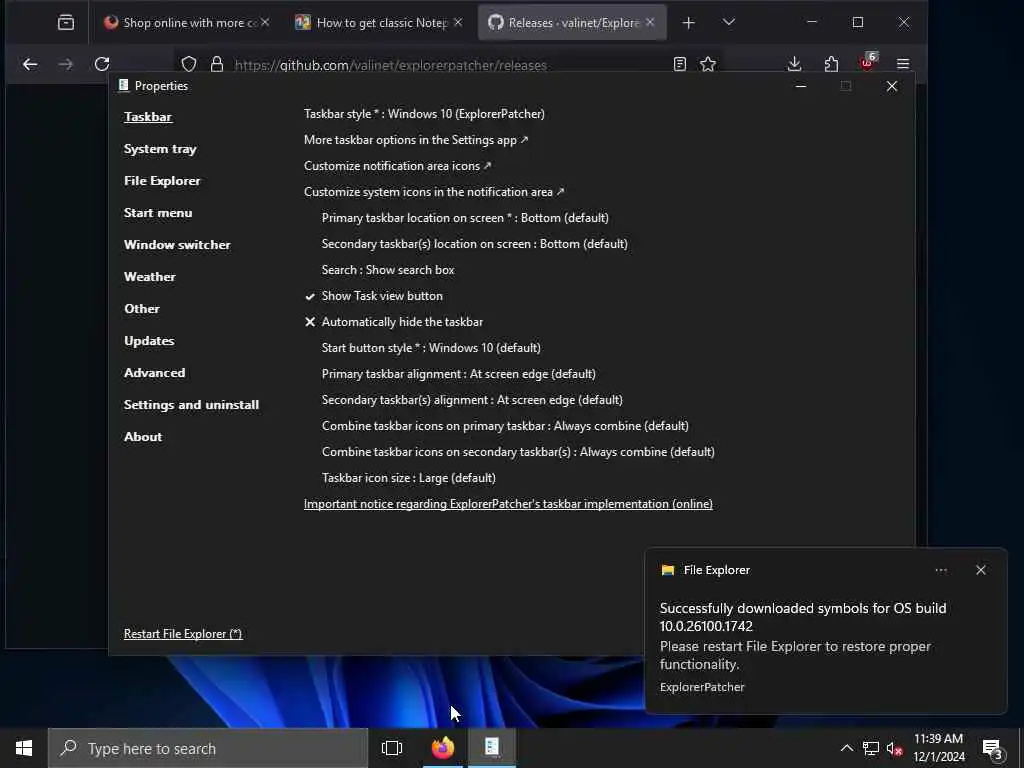View site security lock information
The width and height of the screenshot is (1024, 768).
(x=217, y=64)
